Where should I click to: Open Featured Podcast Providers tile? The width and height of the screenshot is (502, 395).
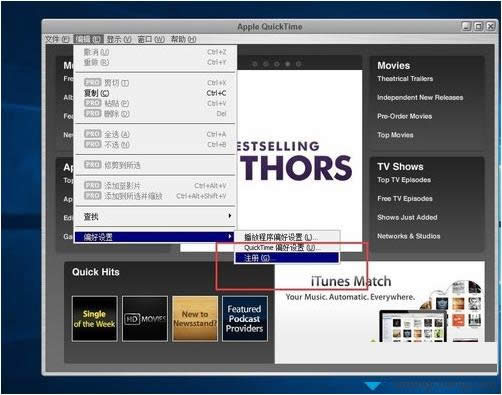coord(245,319)
